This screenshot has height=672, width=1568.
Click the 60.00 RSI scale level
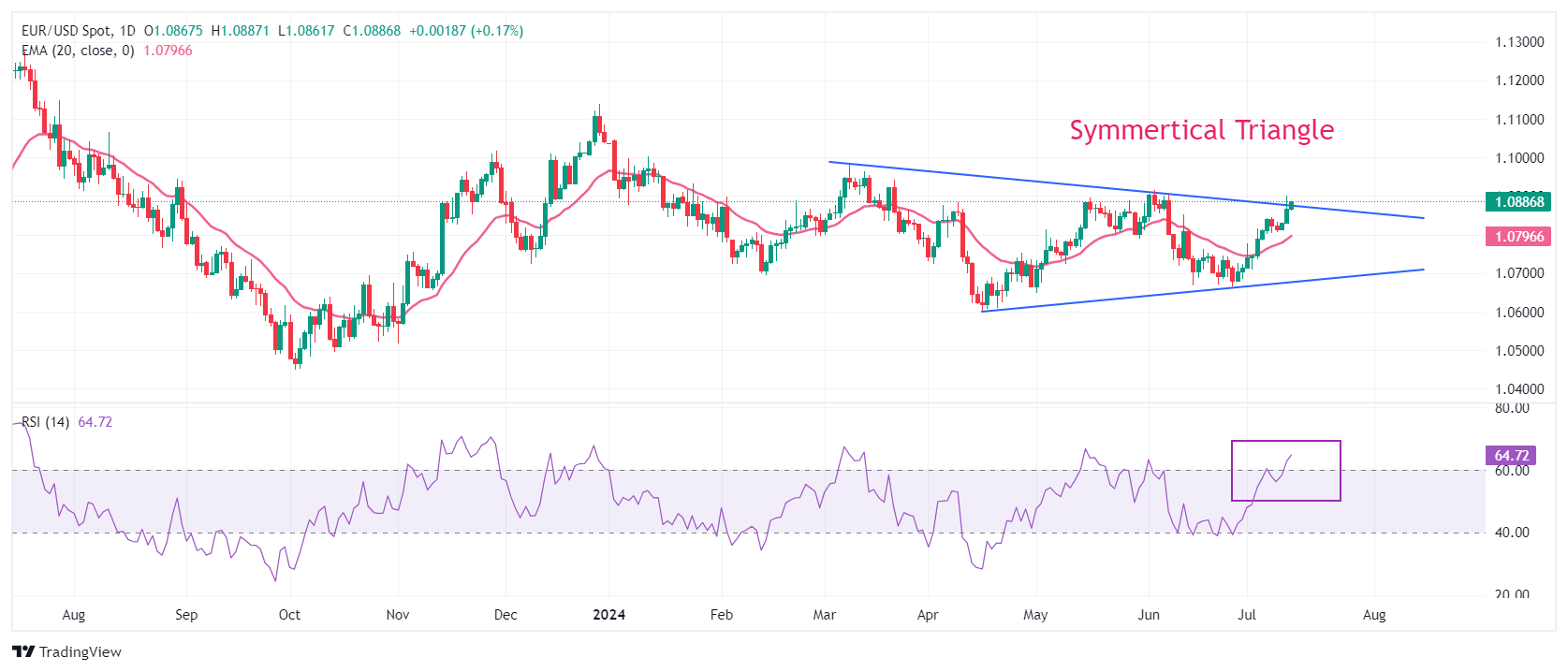point(1511,471)
